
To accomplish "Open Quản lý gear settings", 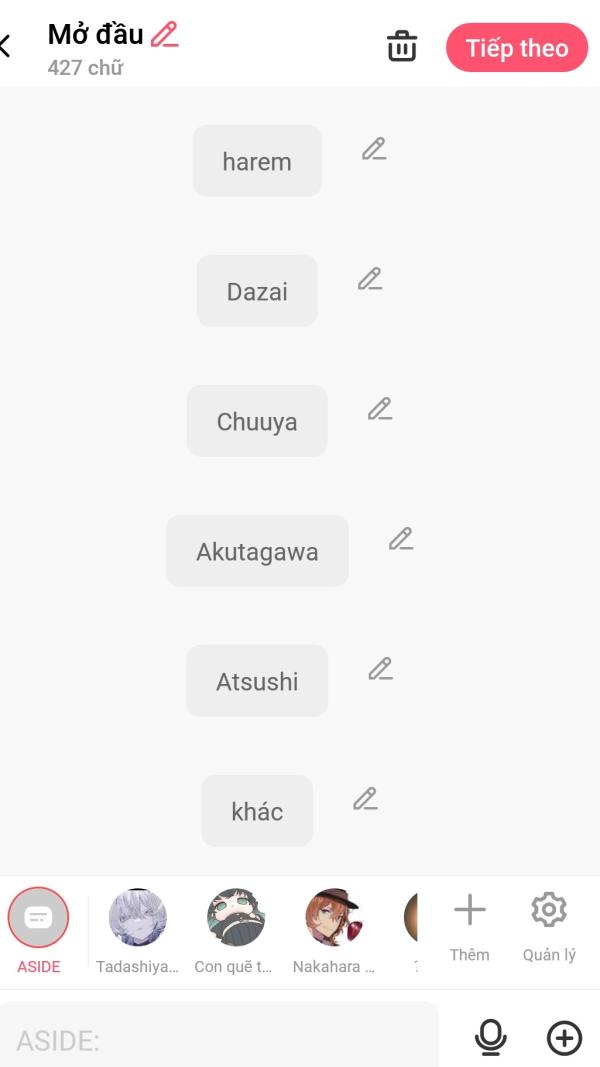I will pos(549,927).
